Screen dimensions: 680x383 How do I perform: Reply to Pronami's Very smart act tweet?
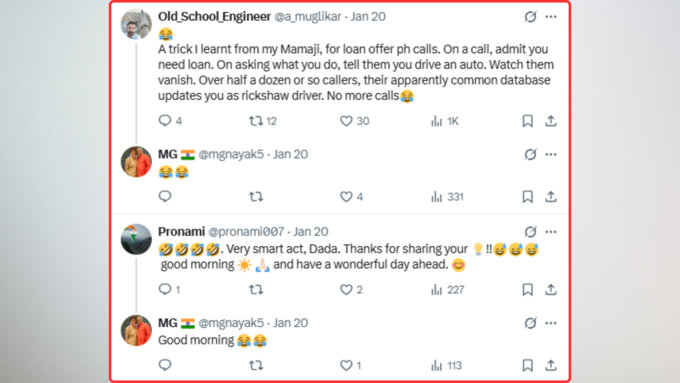pyautogui.click(x=169, y=289)
